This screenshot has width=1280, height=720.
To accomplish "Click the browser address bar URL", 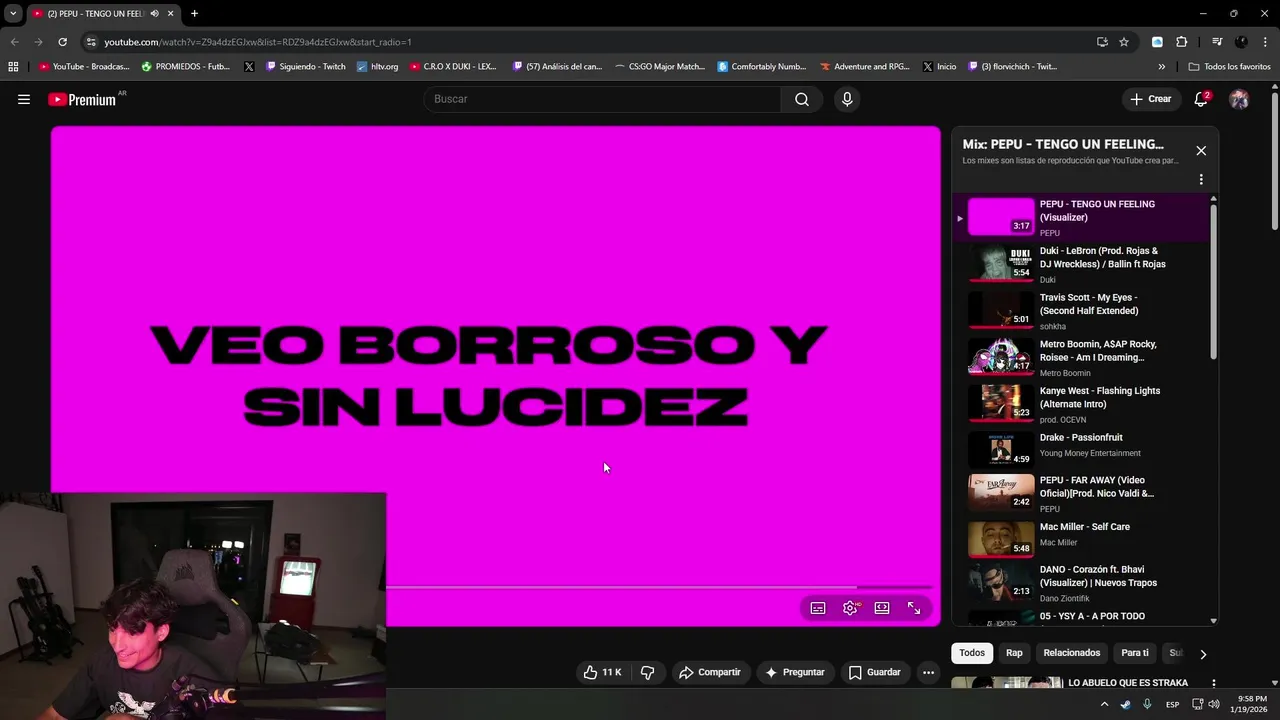I will tap(258, 42).
